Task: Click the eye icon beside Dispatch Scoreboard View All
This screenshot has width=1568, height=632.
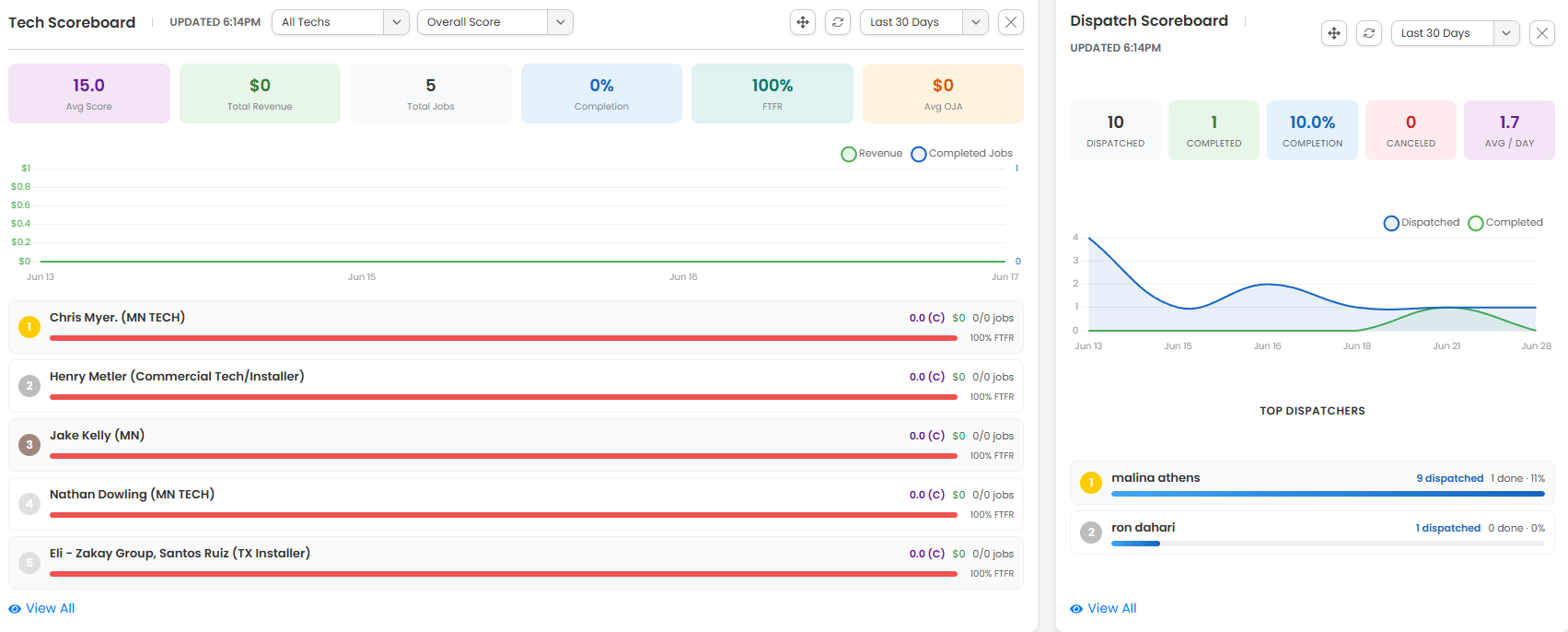Action: click(1076, 609)
